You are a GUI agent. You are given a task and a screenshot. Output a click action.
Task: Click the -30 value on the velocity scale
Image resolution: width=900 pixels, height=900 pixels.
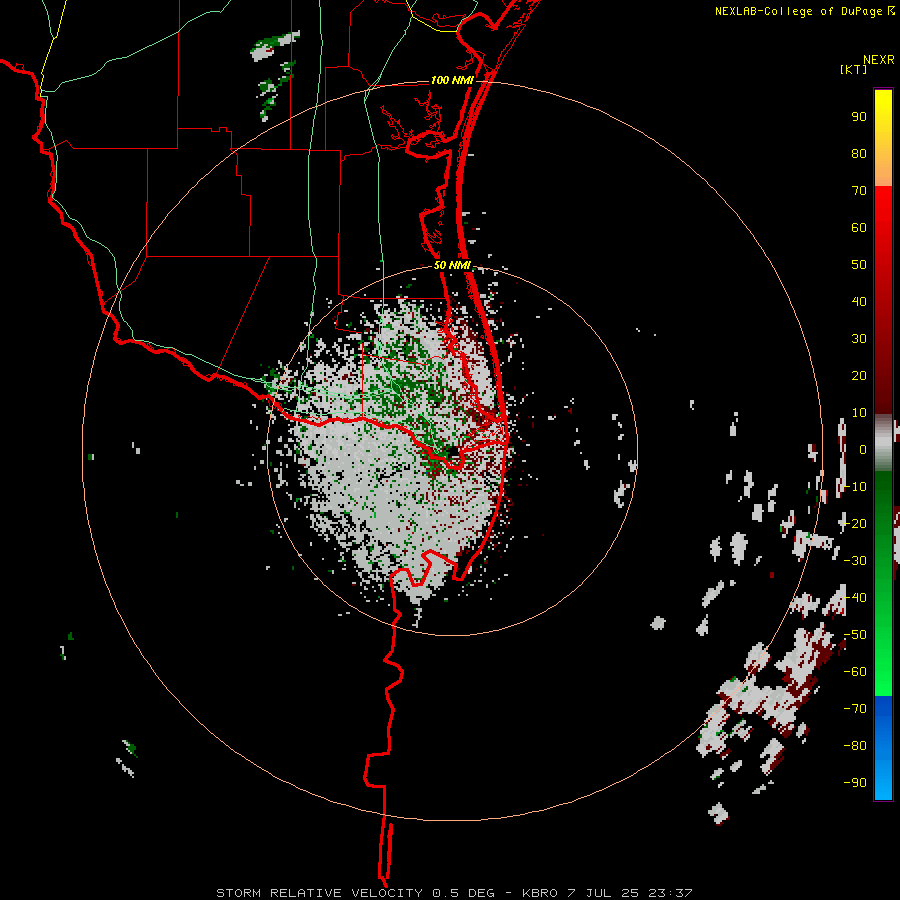point(855,561)
